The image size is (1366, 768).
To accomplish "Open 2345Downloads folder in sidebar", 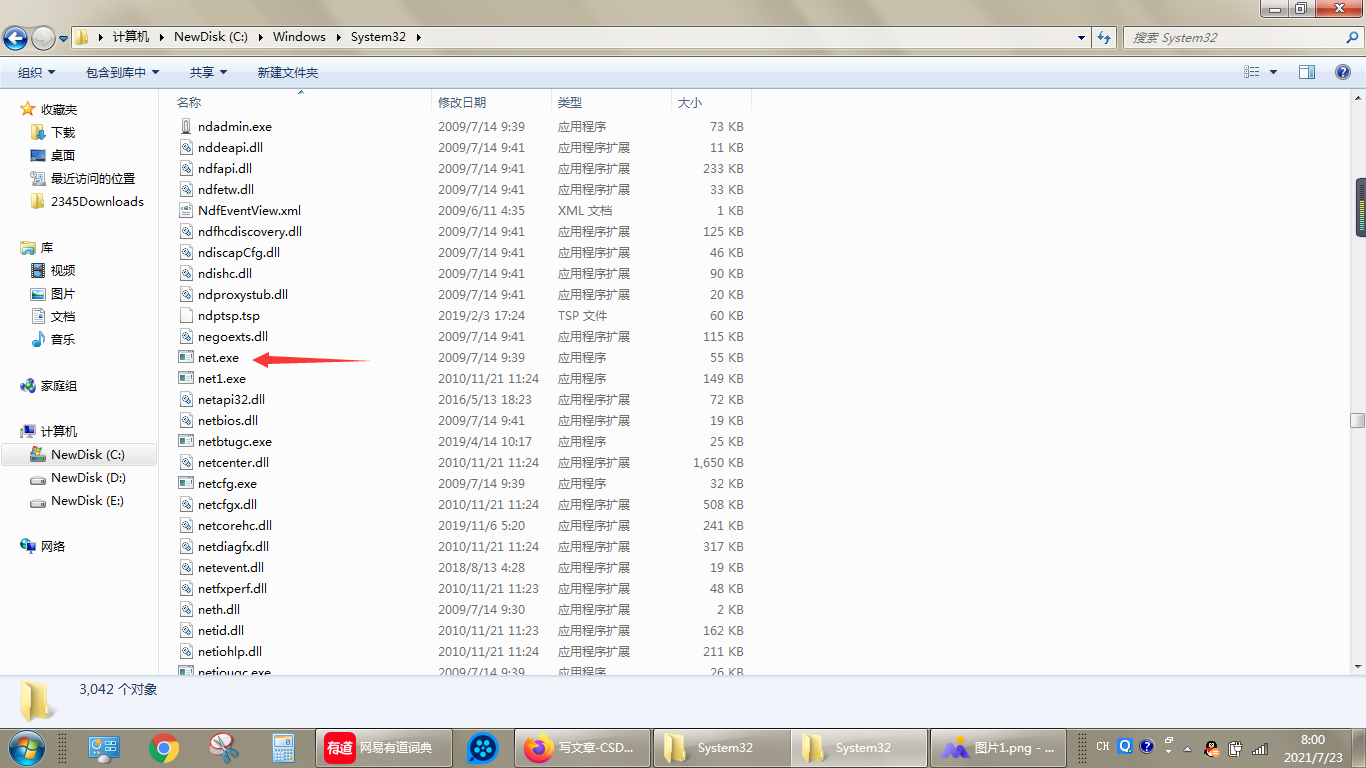I will coord(97,202).
